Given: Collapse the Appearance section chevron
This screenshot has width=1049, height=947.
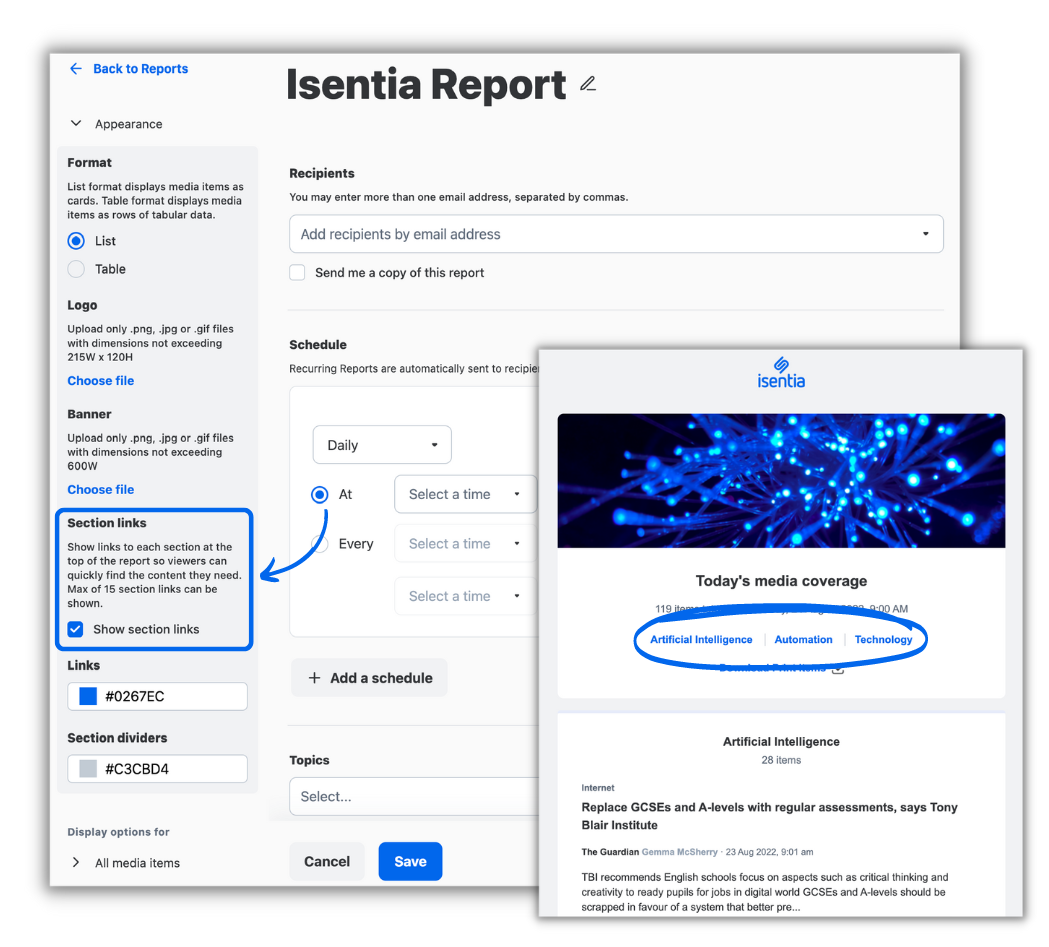Looking at the screenshot, I should click(76, 124).
